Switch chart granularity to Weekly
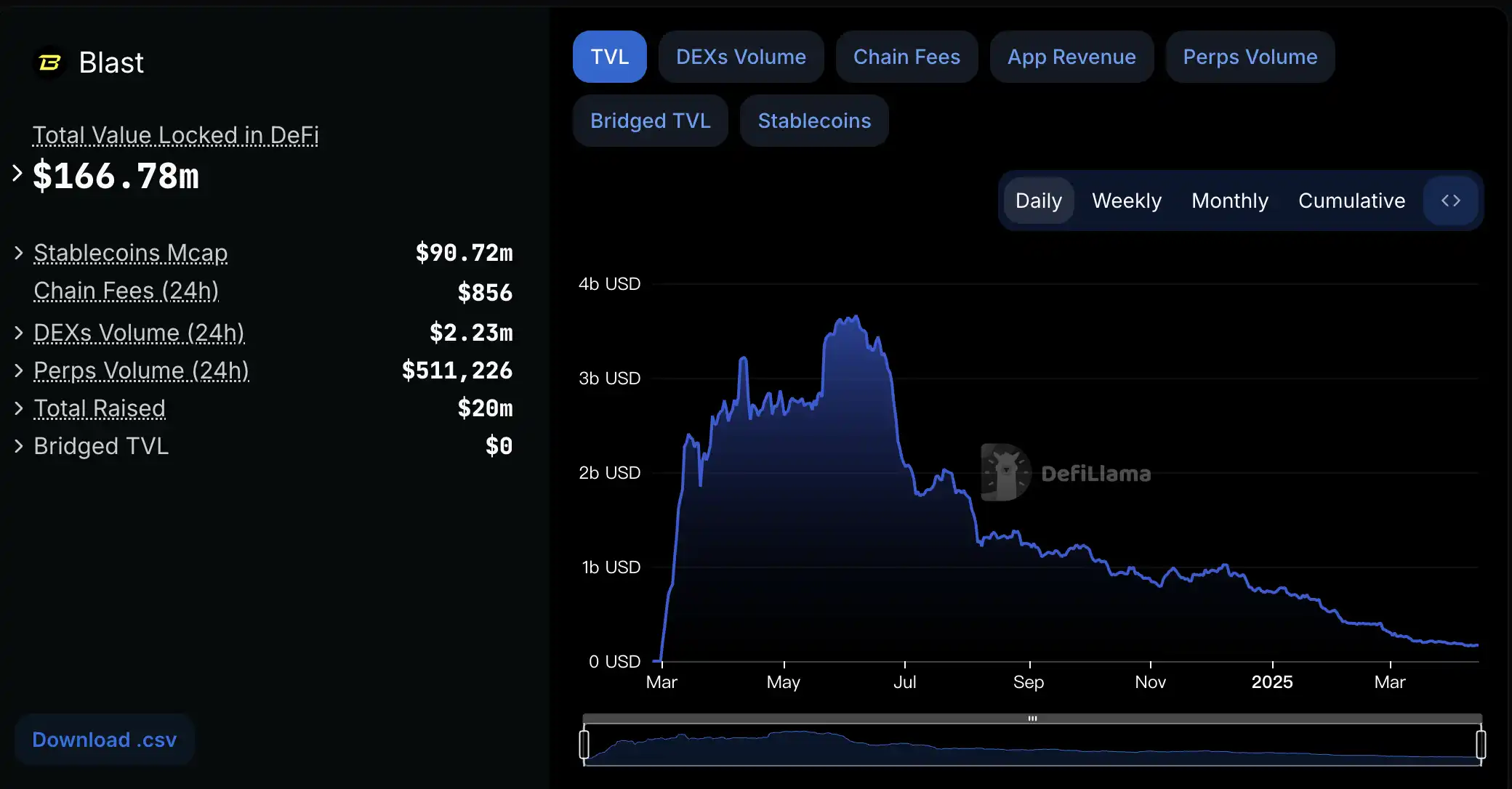The width and height of the screenshot is (1512, 789). (x=1125, y=201)
